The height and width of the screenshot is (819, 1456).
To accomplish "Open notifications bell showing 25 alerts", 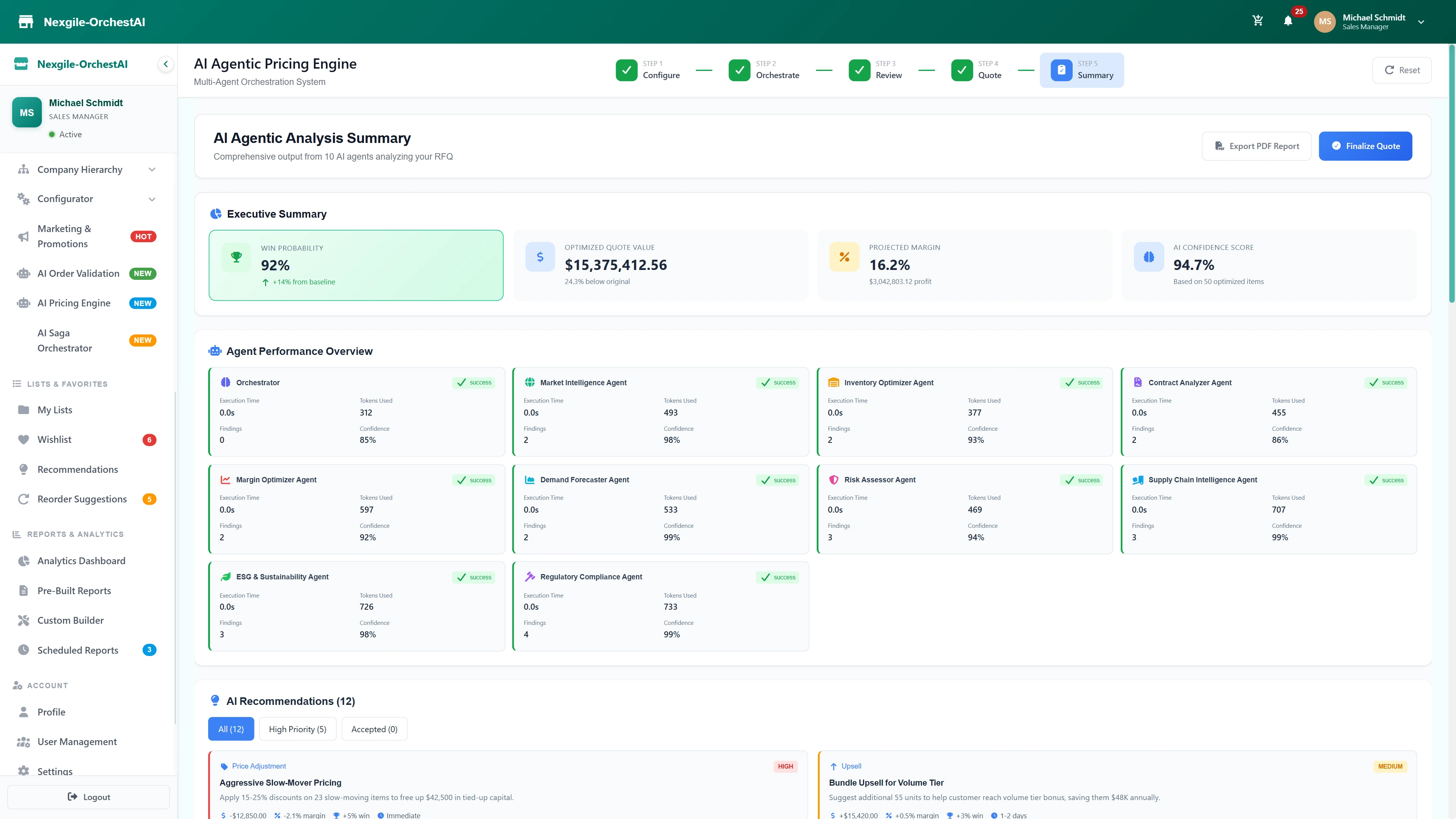I will tap(1289, 22).
